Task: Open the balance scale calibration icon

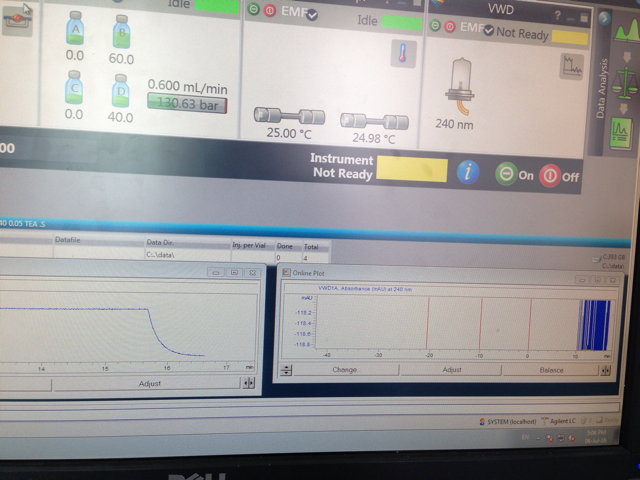Action: (624, 83)
